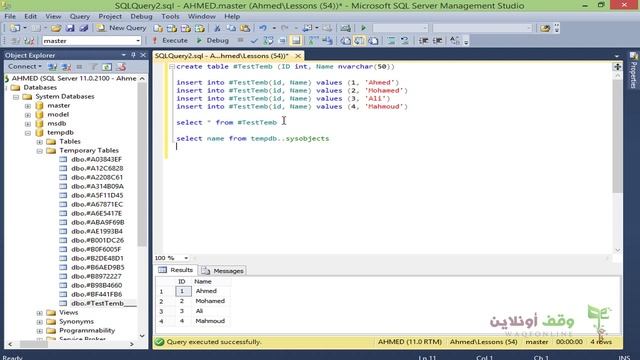Close the SQLQuery2.sql tab
Viewport: 640px width, 360px height.
coord(298,56)
